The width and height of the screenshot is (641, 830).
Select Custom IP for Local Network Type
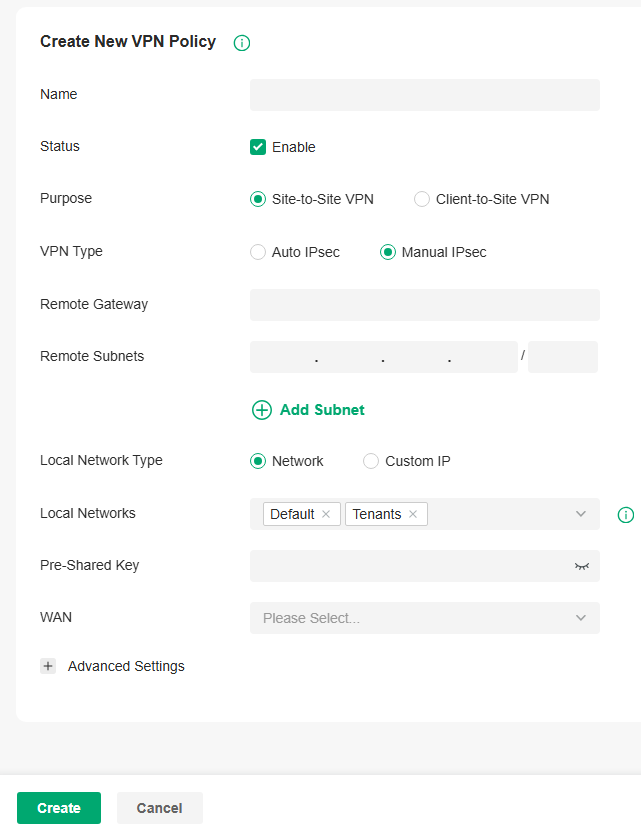tap(370, 461)
